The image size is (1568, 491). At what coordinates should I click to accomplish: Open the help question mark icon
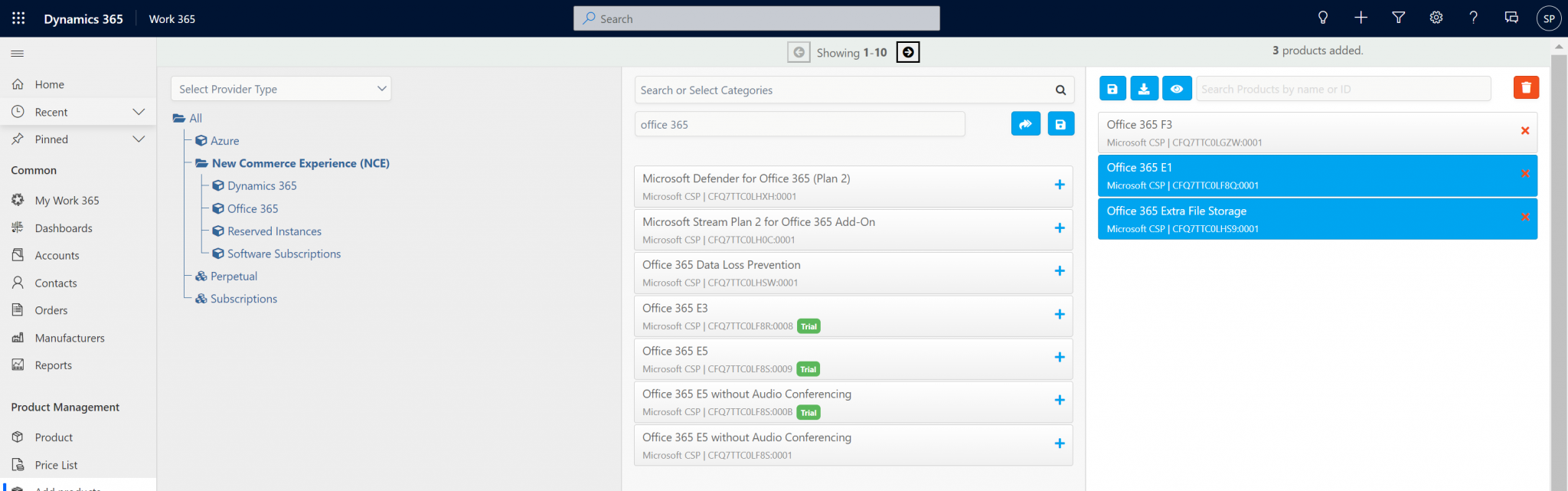click(x=1473, y=18)
